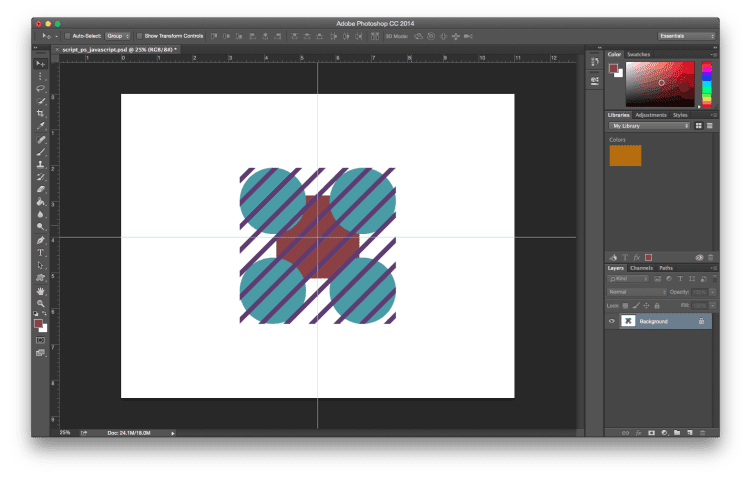Click the Background layer thumbnail
The image size is (751, 480).
coord(628,321)
